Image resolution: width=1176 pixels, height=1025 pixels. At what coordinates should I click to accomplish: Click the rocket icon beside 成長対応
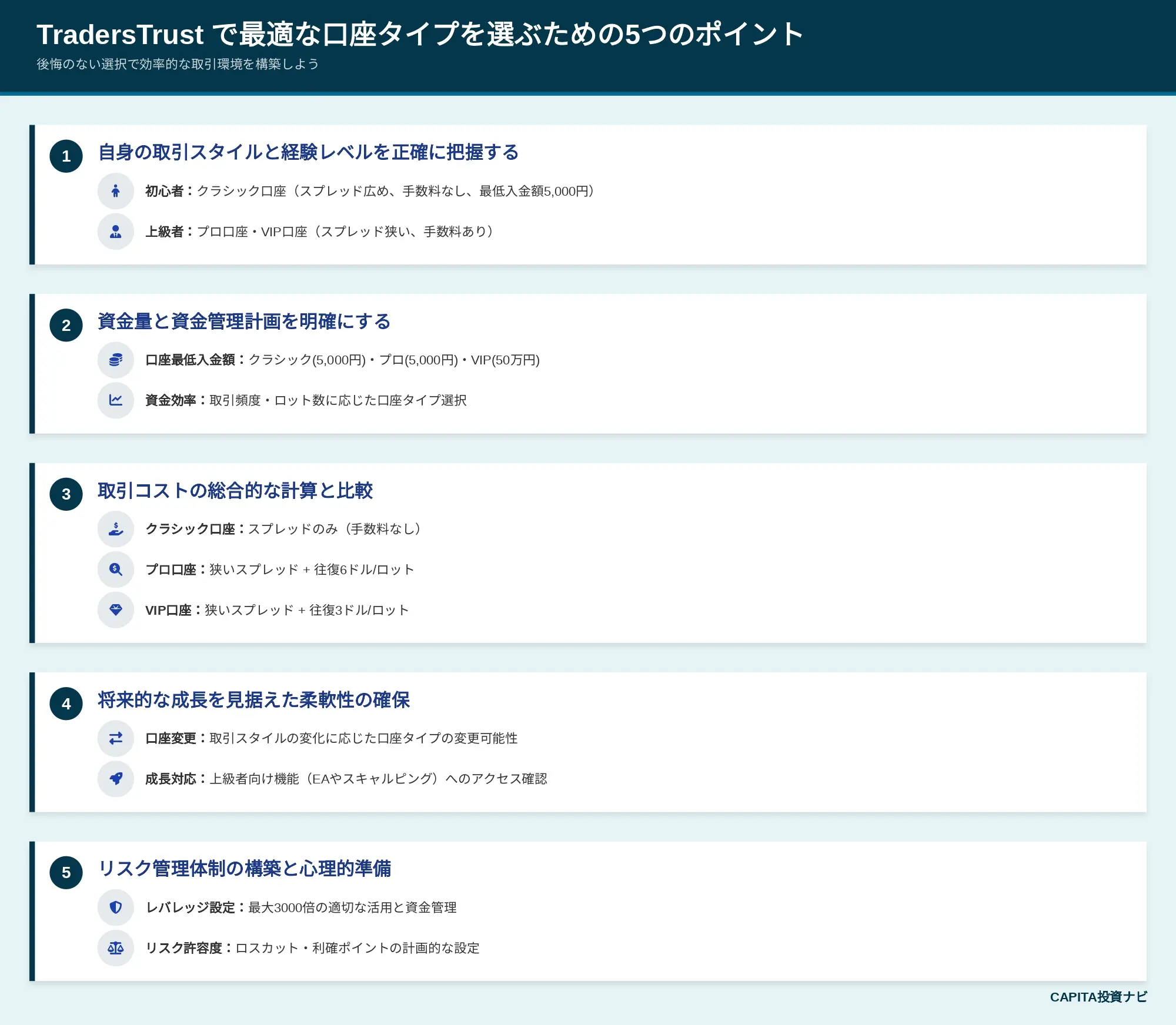pos(116,779)
